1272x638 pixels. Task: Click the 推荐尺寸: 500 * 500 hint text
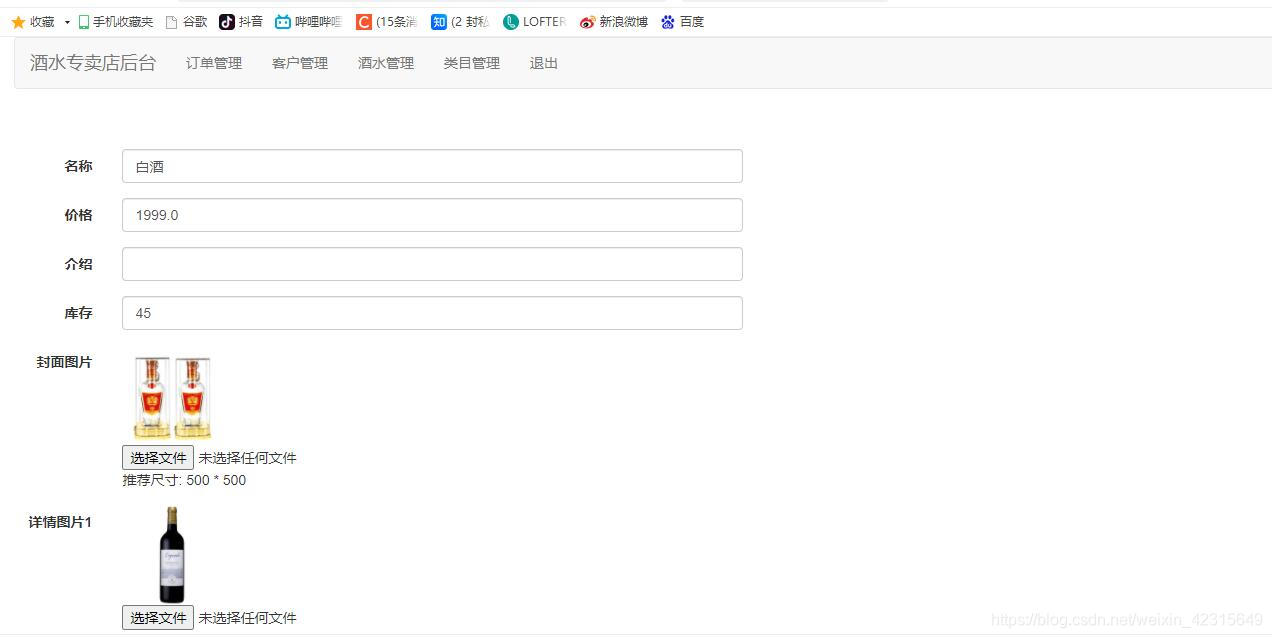184,480
